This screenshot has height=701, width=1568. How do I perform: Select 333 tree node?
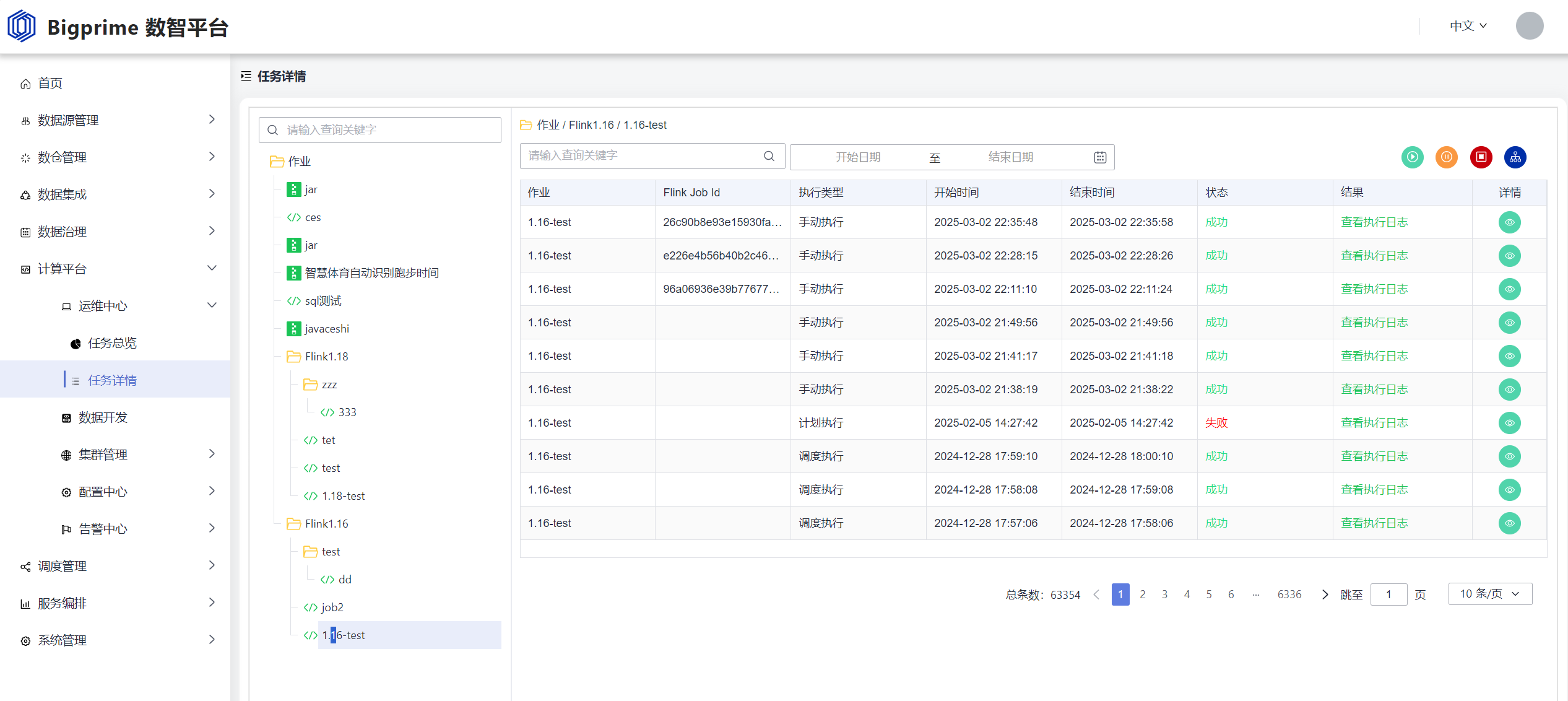click(347, 412)
